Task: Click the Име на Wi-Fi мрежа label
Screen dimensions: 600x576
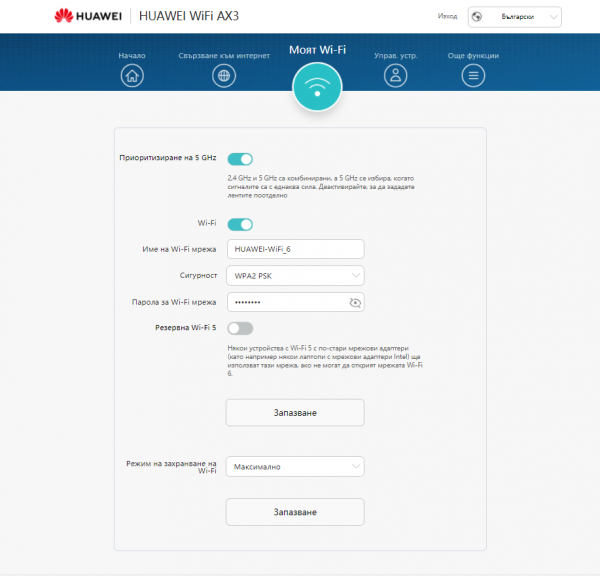Action: pyautogui.click(x=179, y=249)
